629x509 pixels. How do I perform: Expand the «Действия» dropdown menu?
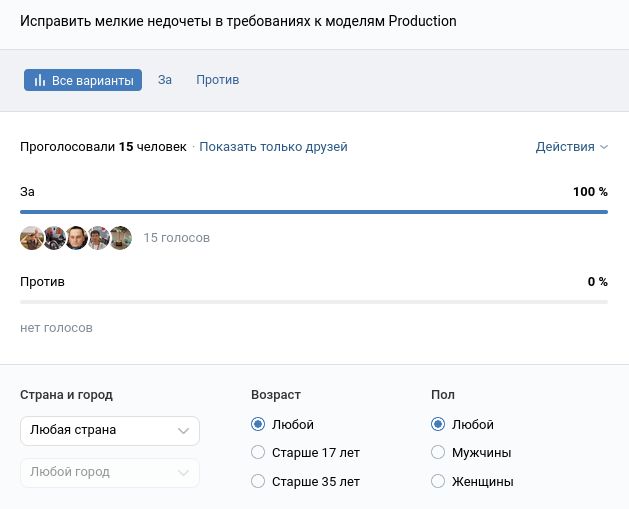click(x=571, y=147)
